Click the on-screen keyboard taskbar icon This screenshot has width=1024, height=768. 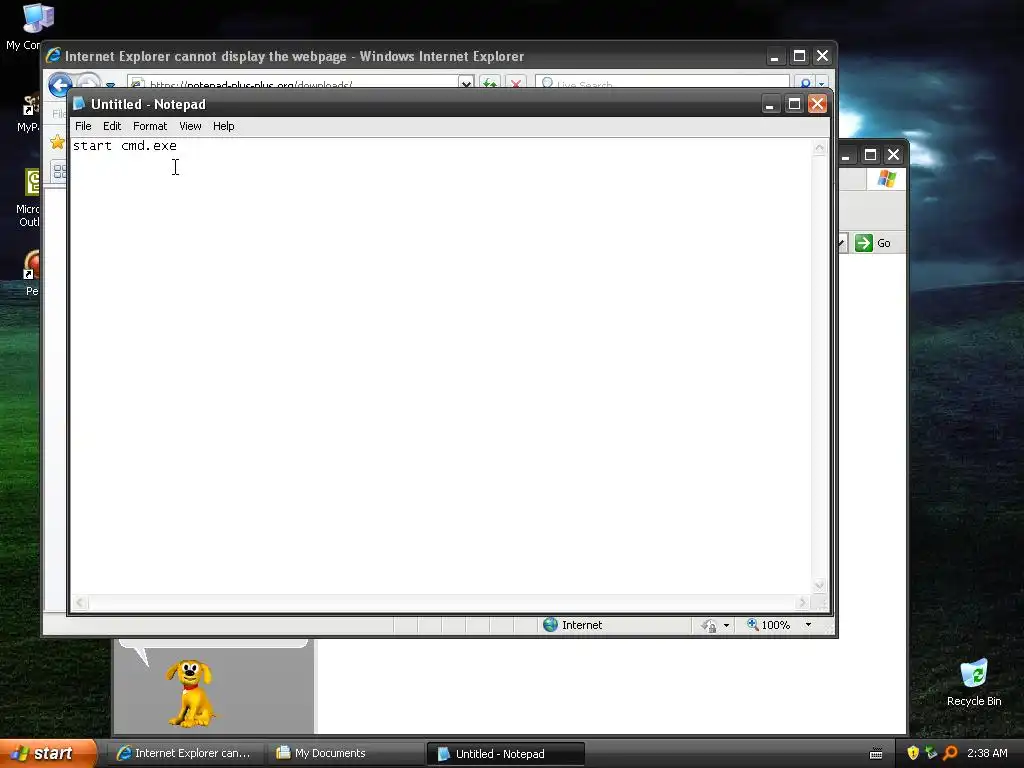pos(876,754)
